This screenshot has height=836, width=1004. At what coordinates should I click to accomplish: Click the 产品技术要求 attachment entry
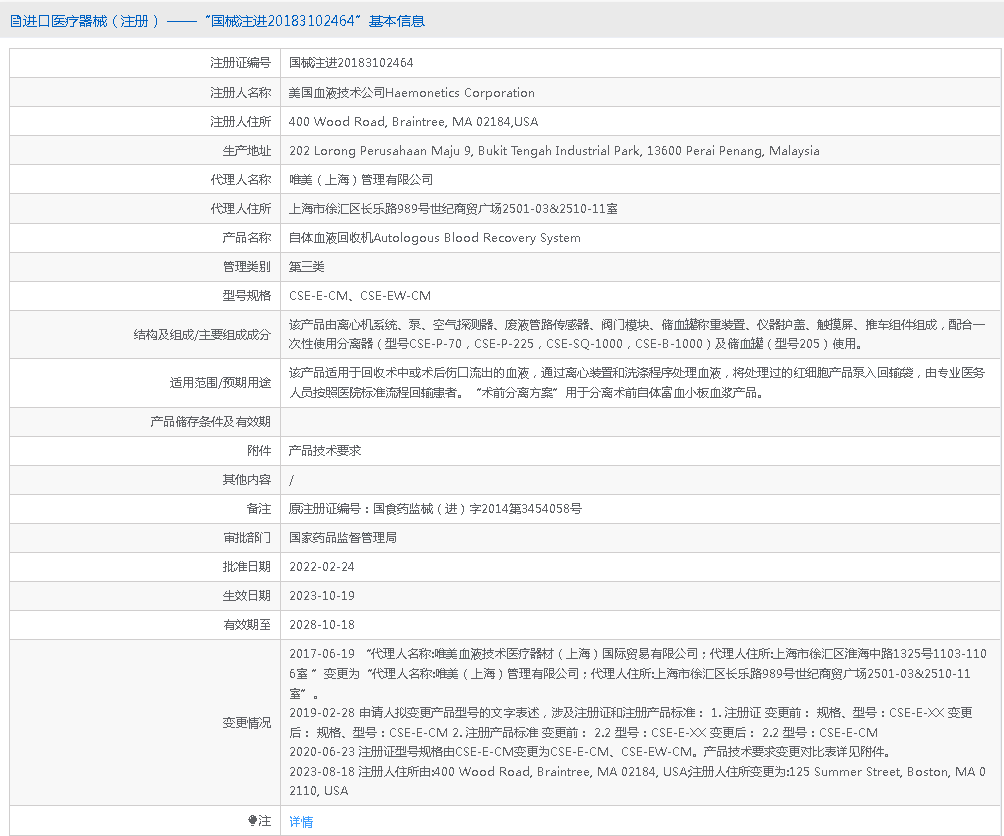(325, 451)
